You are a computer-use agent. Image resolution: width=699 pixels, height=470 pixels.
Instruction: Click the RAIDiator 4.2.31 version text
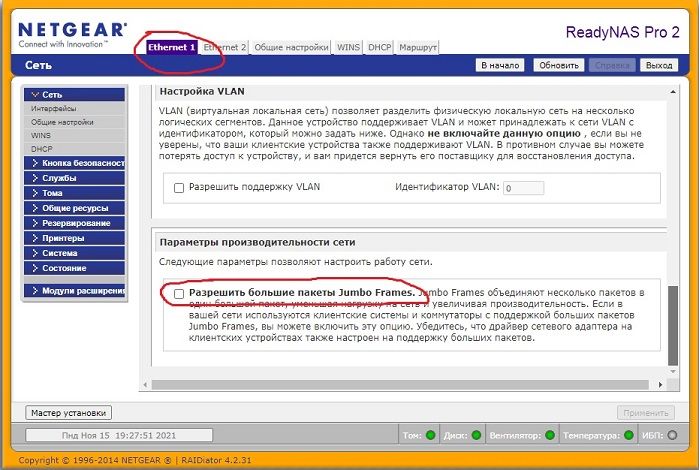pos(216,460)
